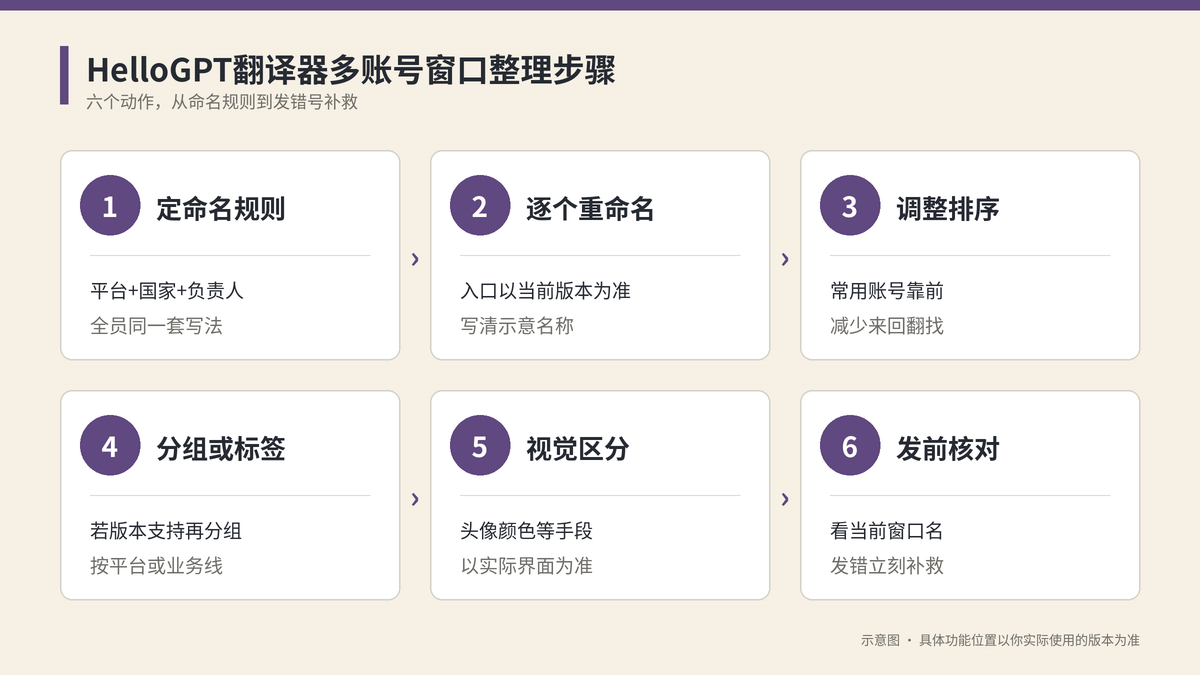The height and width of the screenshot is (675, 1200).
Task: Click the step 1 number circle
Action: 110,207
